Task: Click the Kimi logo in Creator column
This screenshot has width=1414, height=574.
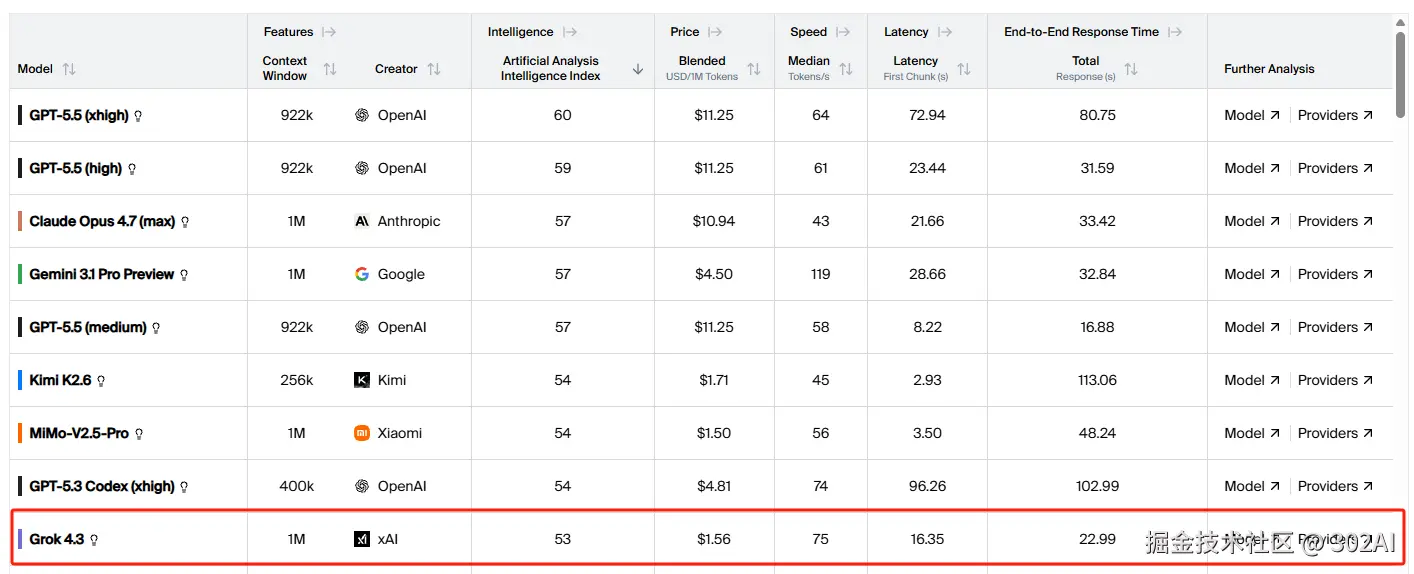Action: pos(362,380)
